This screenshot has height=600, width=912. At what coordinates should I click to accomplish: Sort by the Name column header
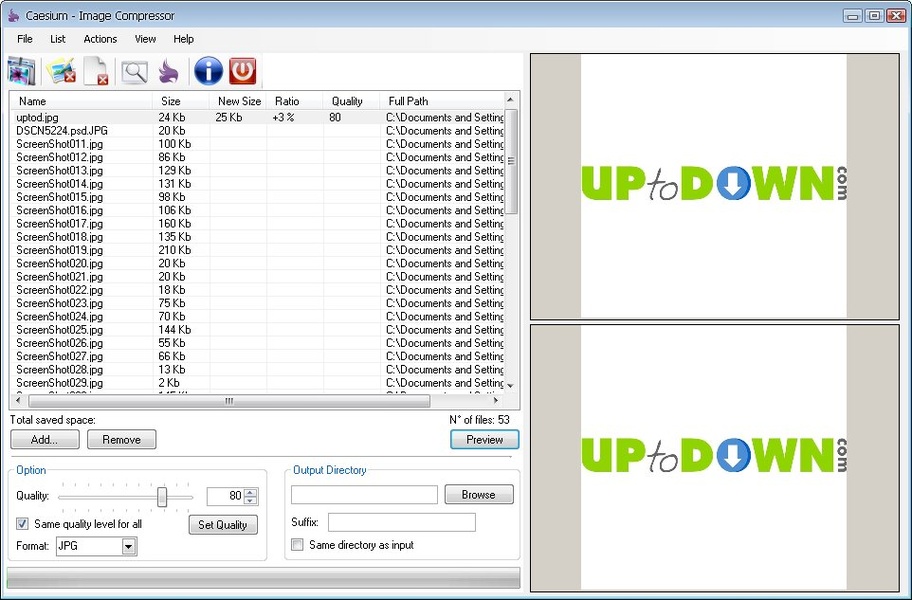(82, 101)
